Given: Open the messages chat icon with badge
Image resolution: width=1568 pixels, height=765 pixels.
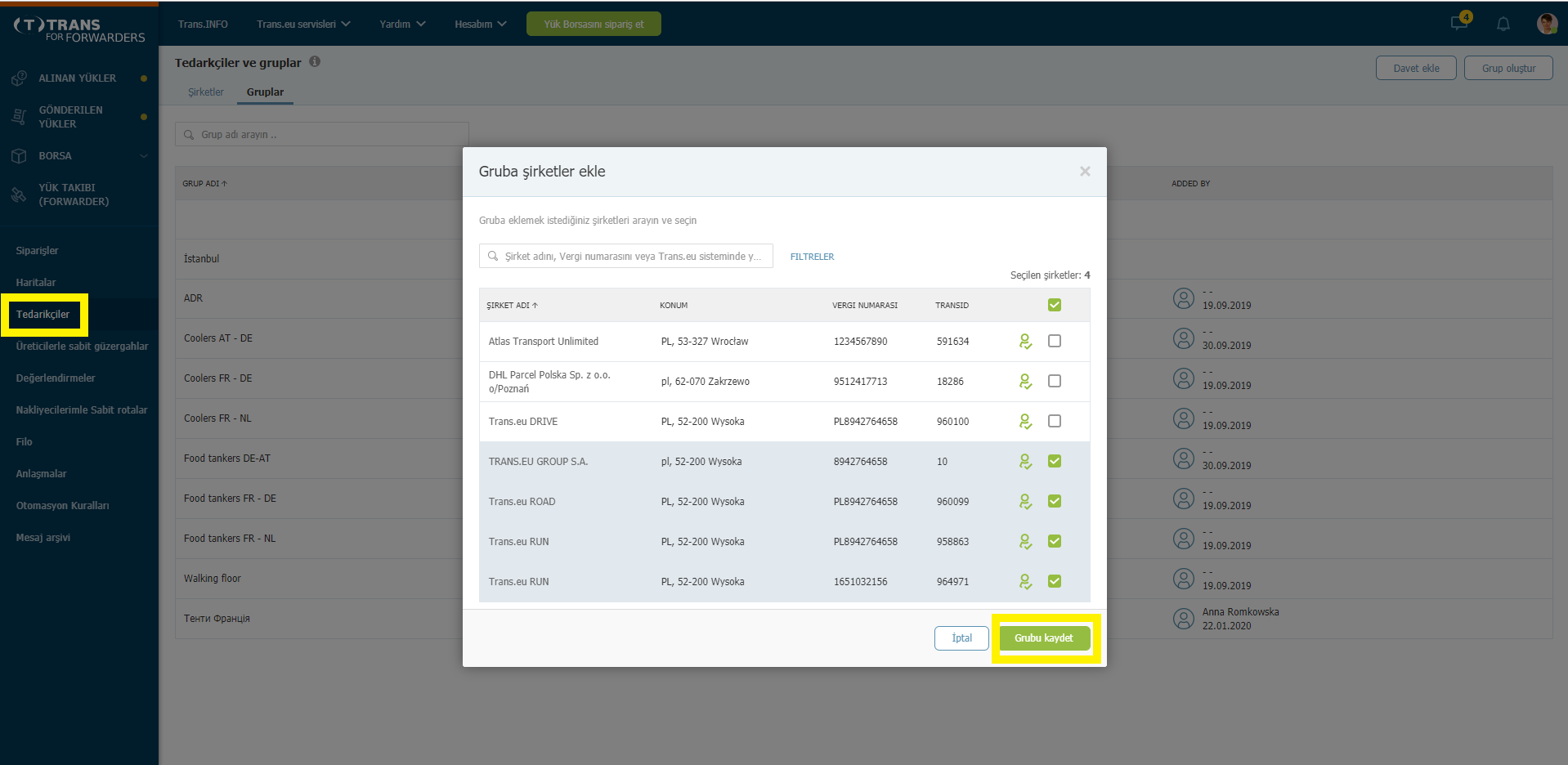Looking at the screenshot, I should point(1460,22).
